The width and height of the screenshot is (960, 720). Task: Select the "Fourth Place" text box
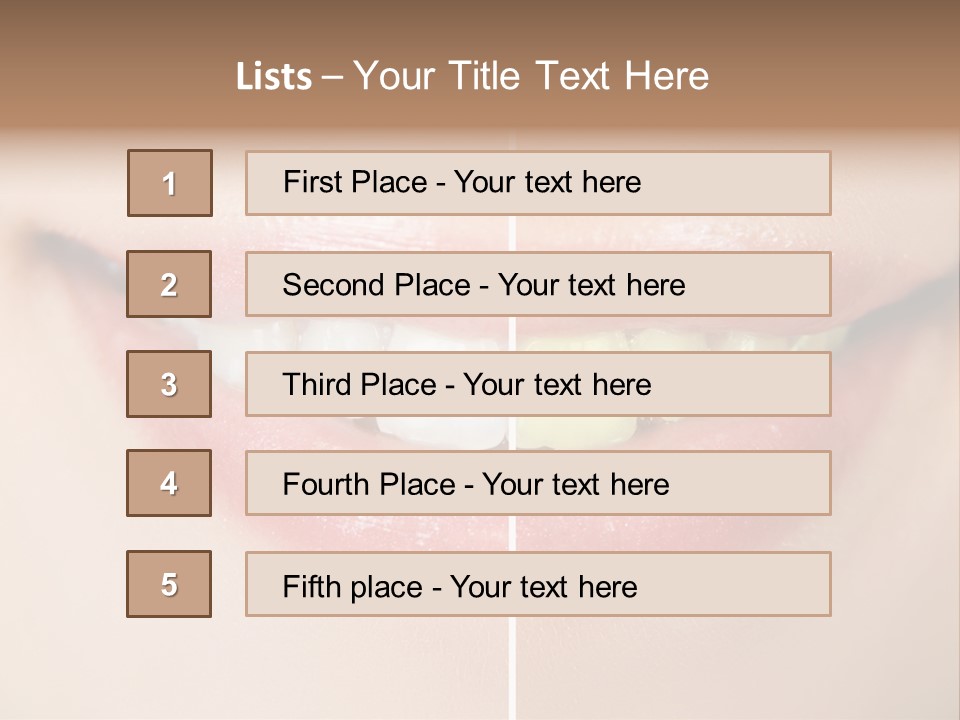click(x=538, y=483)
